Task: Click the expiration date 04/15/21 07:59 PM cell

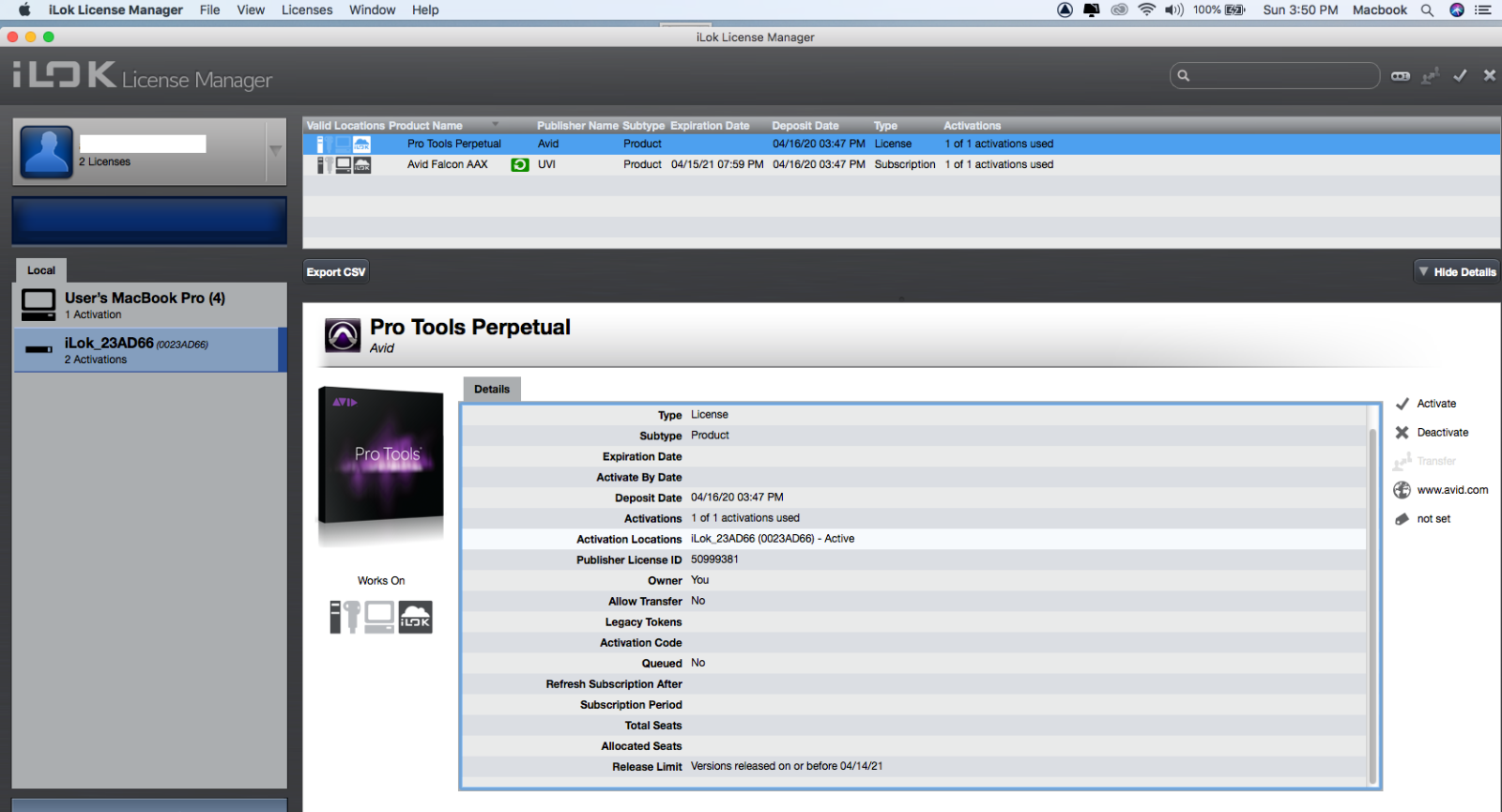Action: coord(717,164)
